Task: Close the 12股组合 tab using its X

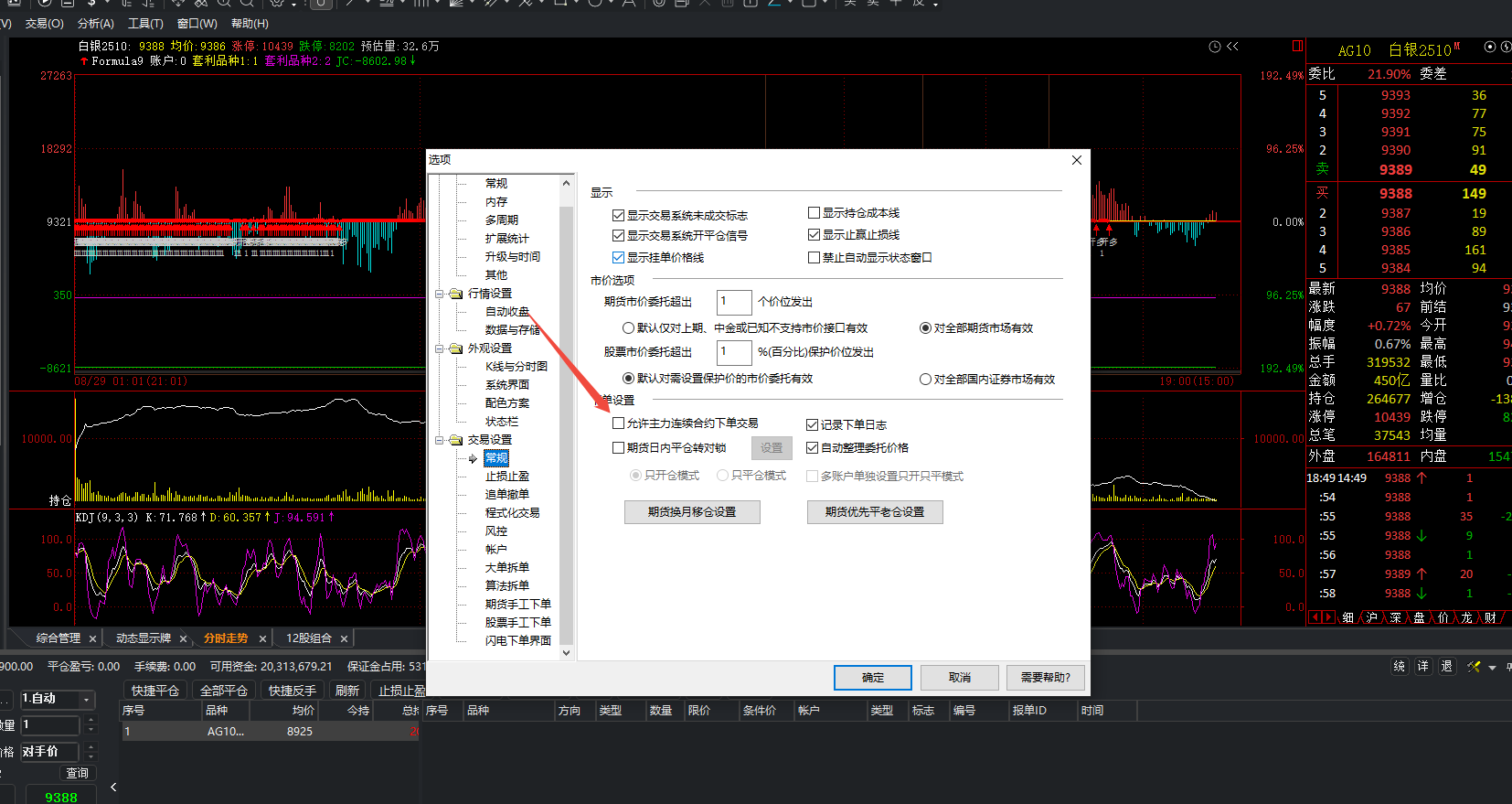Action: pyautogui.click(x=344, y=638)
